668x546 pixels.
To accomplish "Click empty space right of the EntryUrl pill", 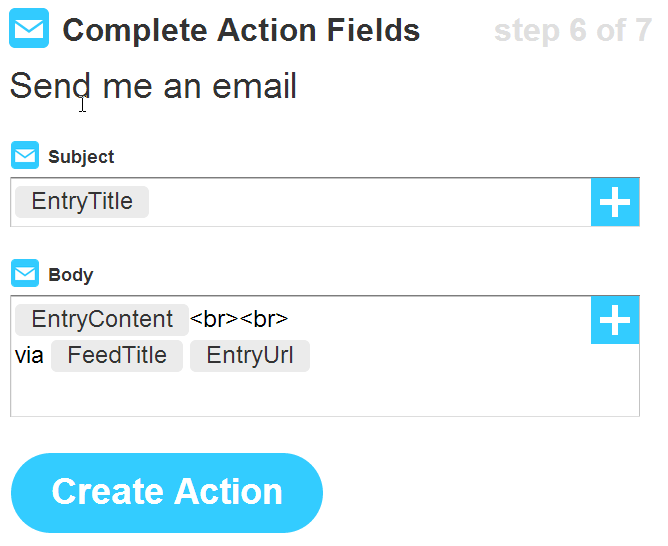I will (x=450, y=356).
